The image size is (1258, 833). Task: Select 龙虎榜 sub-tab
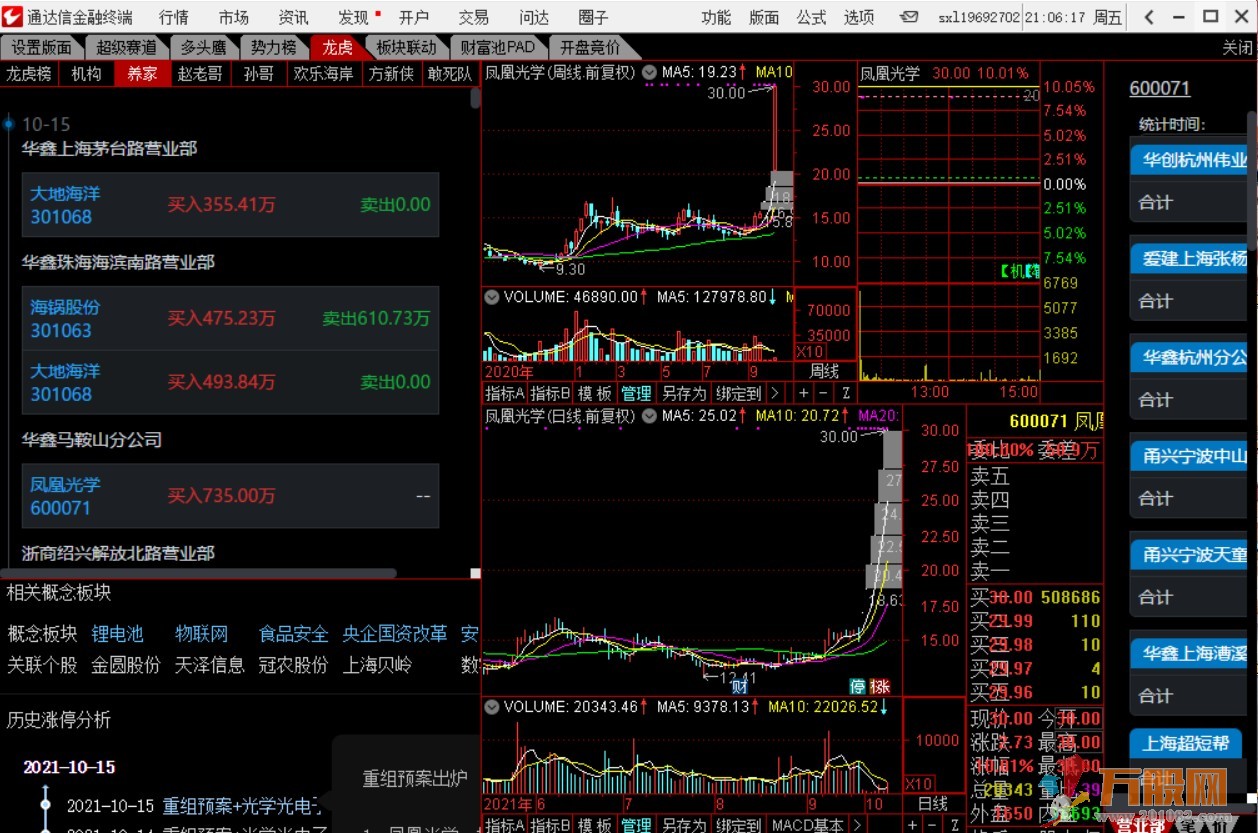pos(29,73)
